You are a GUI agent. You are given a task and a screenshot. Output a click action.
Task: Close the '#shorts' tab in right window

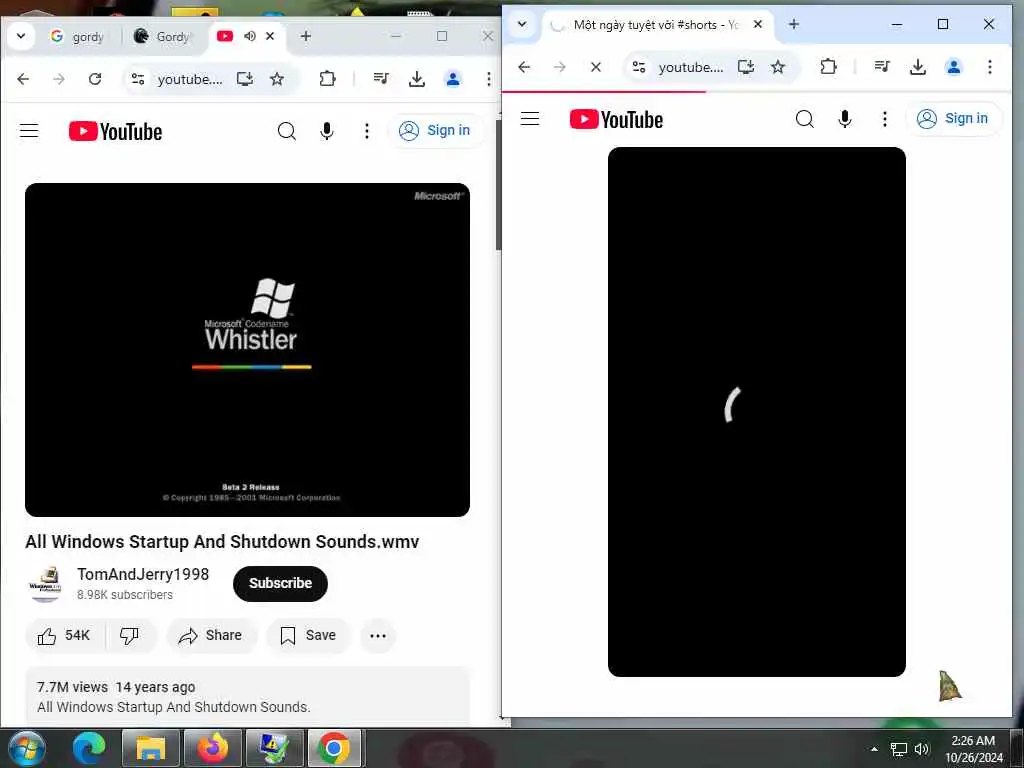pyautogui.click(x=758, y=24)
